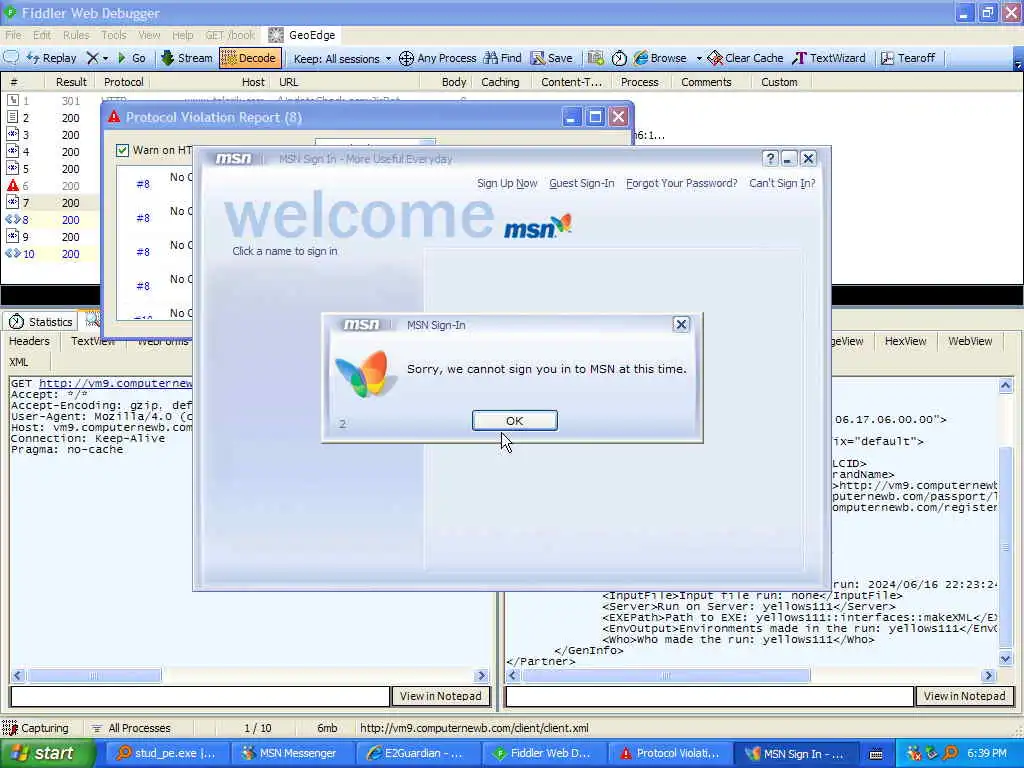Screen dimensions: 1024x768
Task: Click the camera screenshot icon in toolbar
Action: (595, 58)
